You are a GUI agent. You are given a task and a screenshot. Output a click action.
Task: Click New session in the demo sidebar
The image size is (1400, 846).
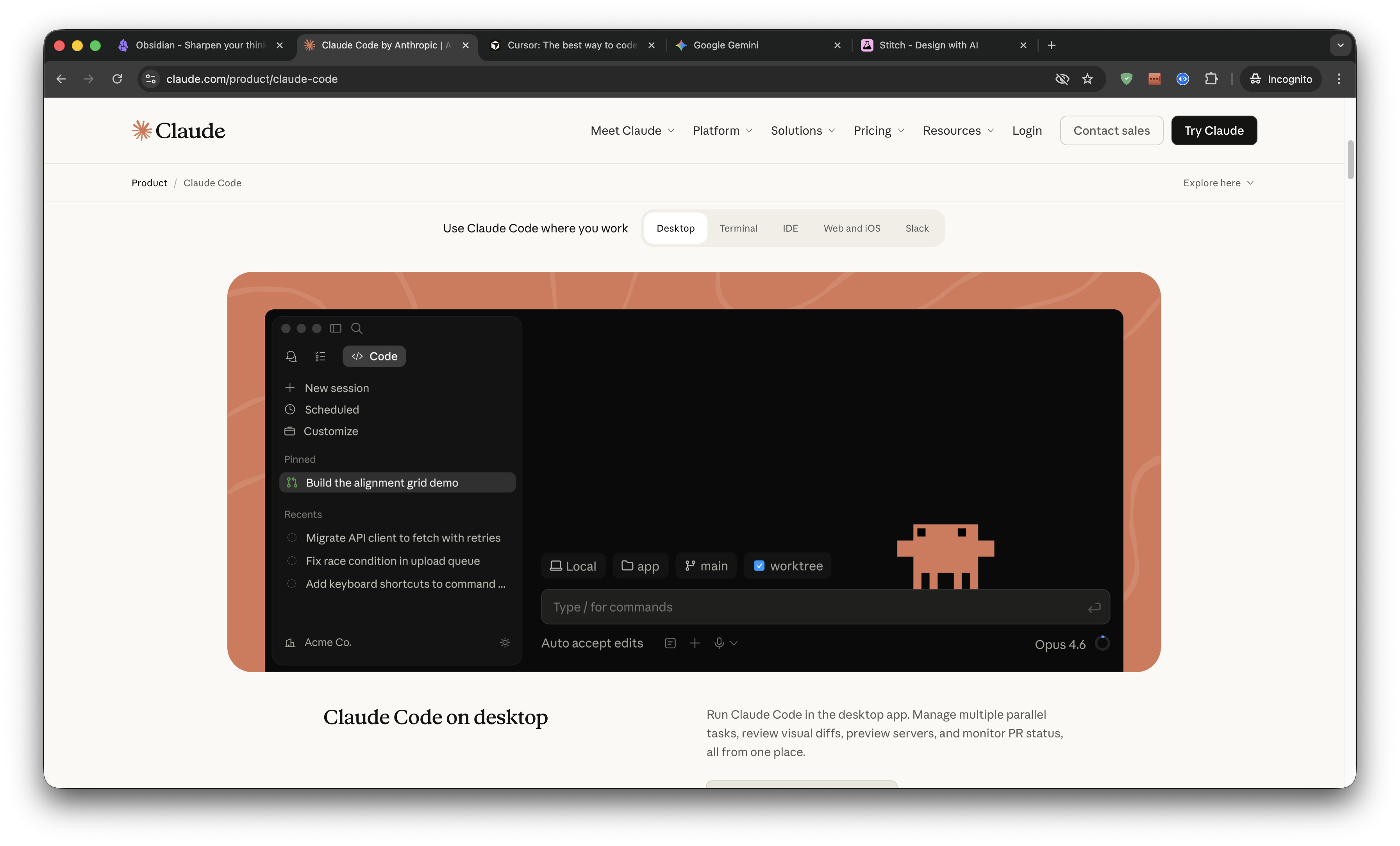pos(327,388)
